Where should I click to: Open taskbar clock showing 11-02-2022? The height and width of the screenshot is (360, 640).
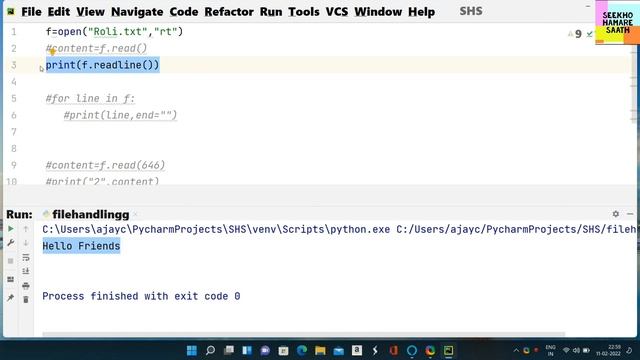tap(608, 350)
